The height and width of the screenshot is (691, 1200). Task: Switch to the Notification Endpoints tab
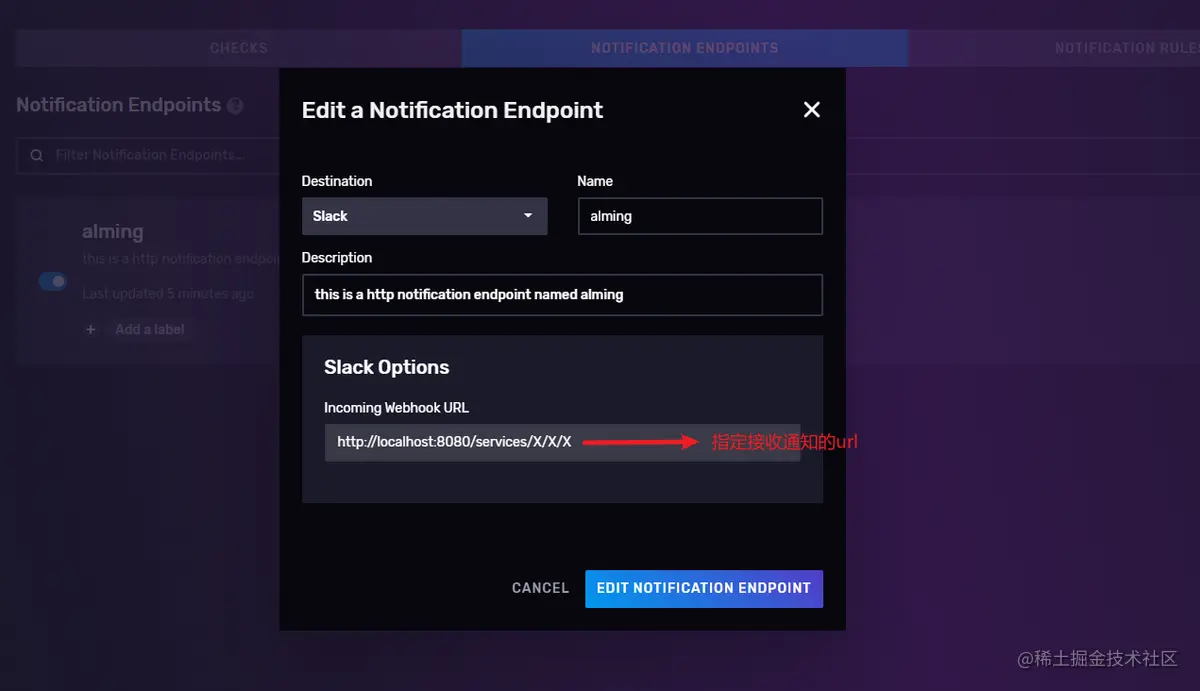[x=685, y=48]
